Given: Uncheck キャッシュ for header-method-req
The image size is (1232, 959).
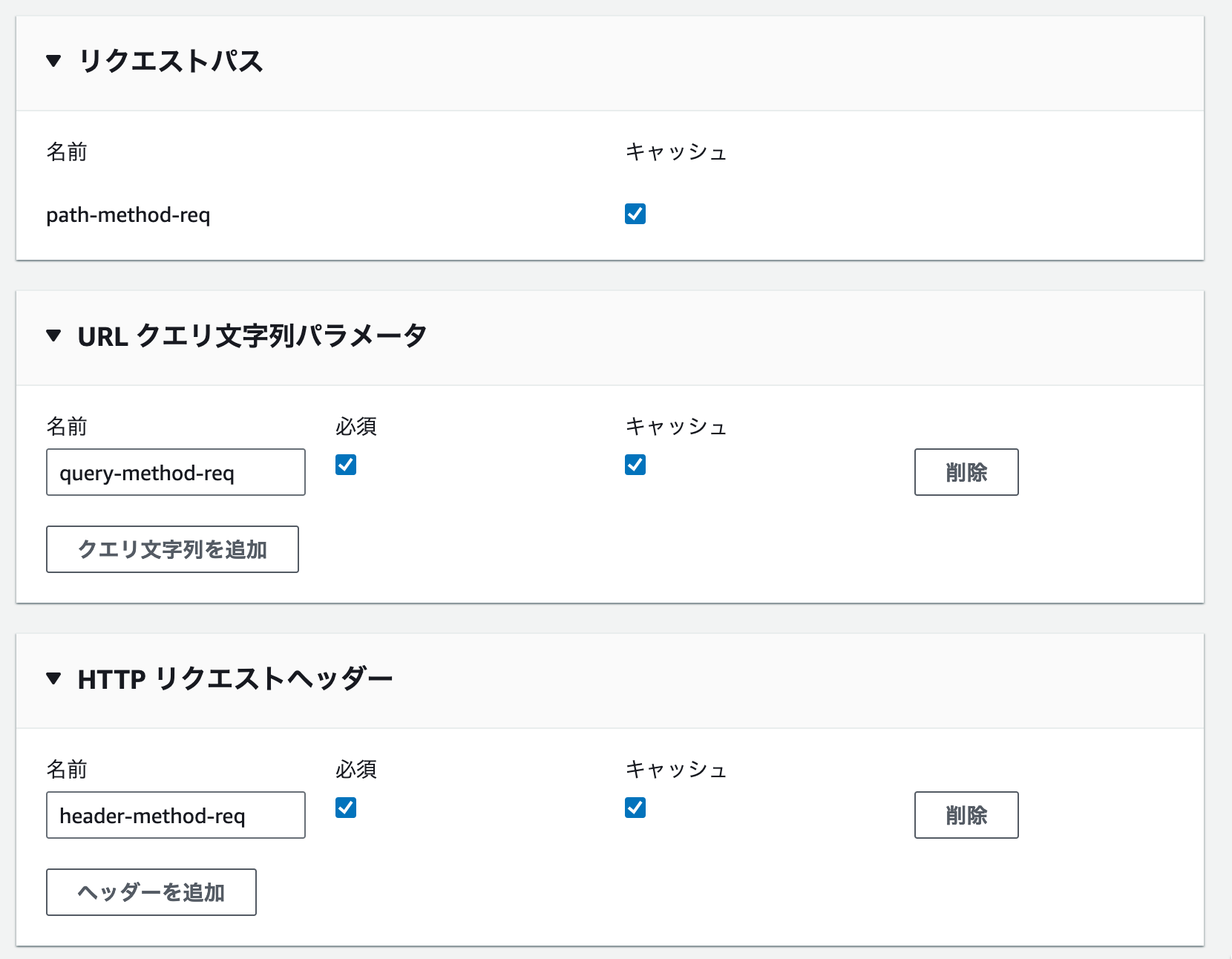Looking at the screenshot, I should (636, 808).
